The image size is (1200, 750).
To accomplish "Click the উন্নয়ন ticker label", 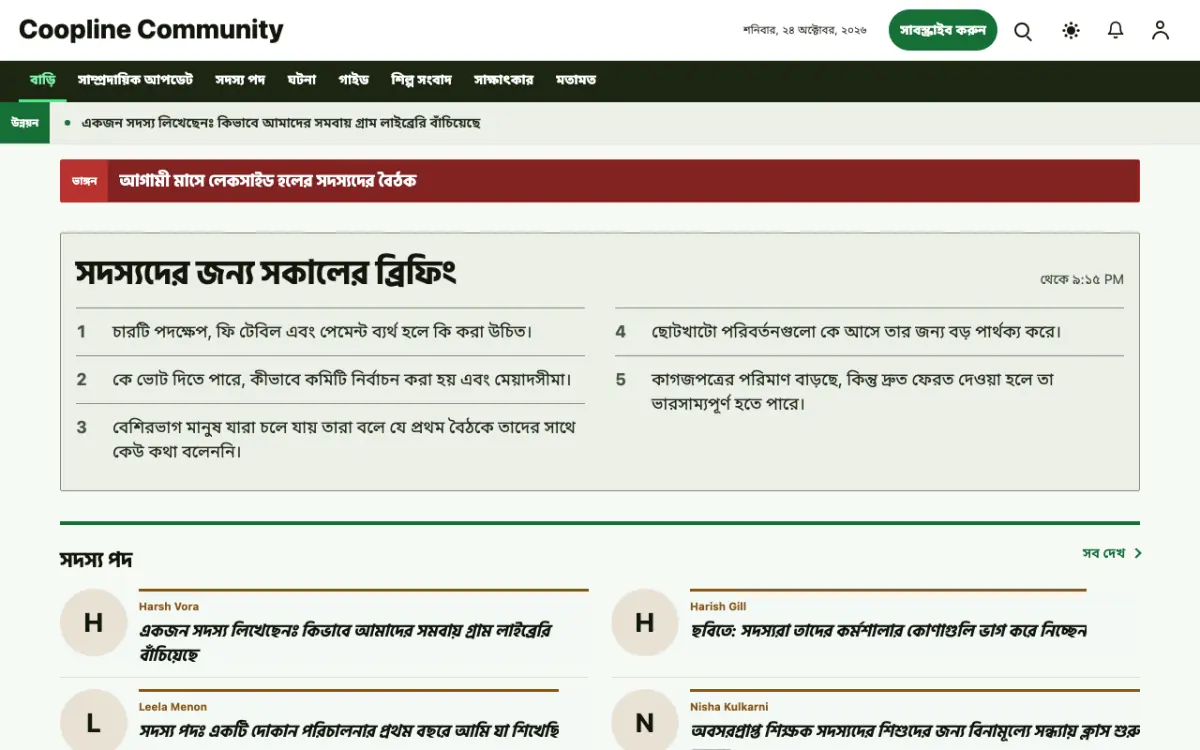I will [x=25, y=123].
